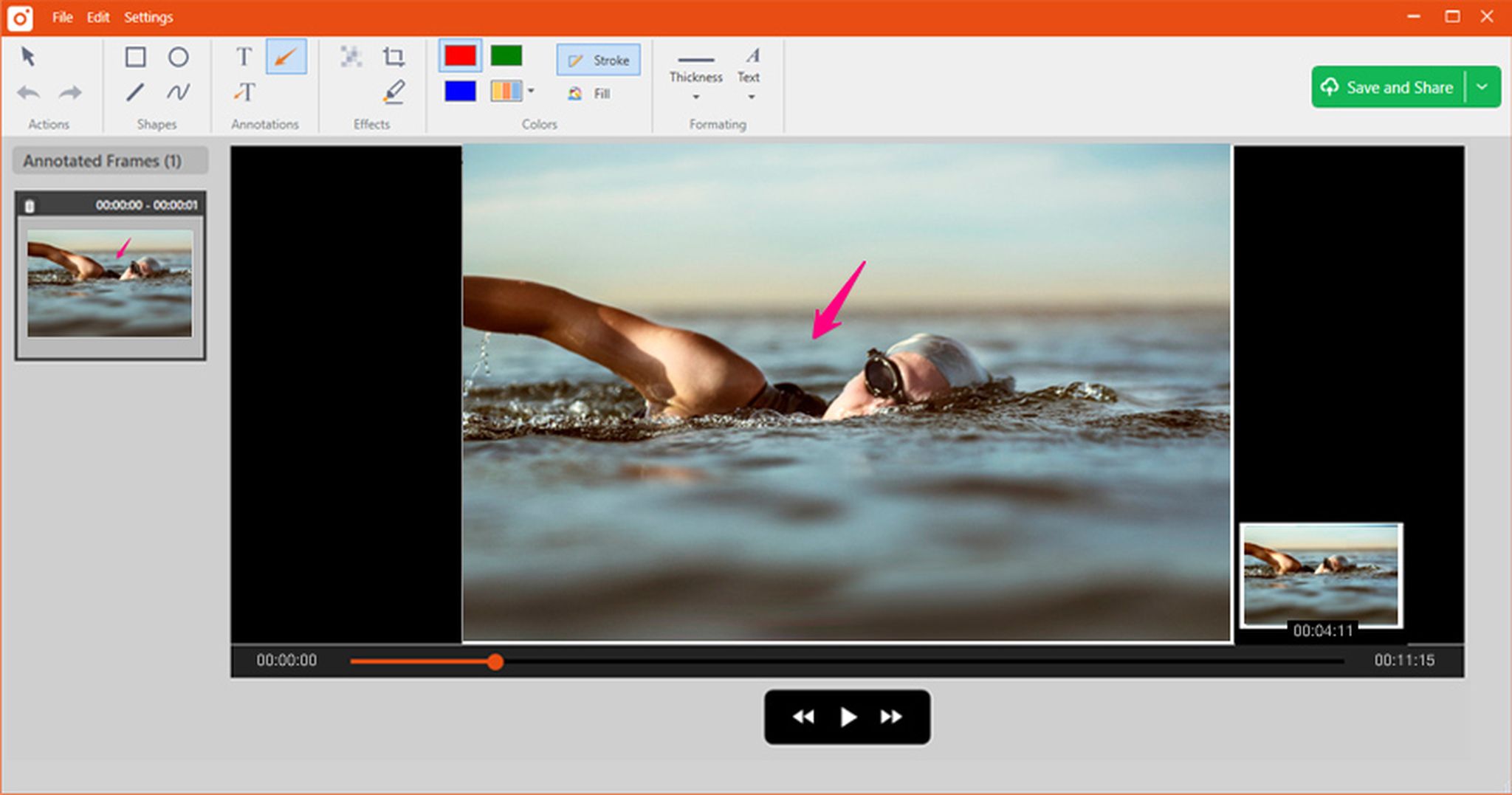Delete the annotated frame with trash icon
1512x795 pixels.
tap(30, 206)
